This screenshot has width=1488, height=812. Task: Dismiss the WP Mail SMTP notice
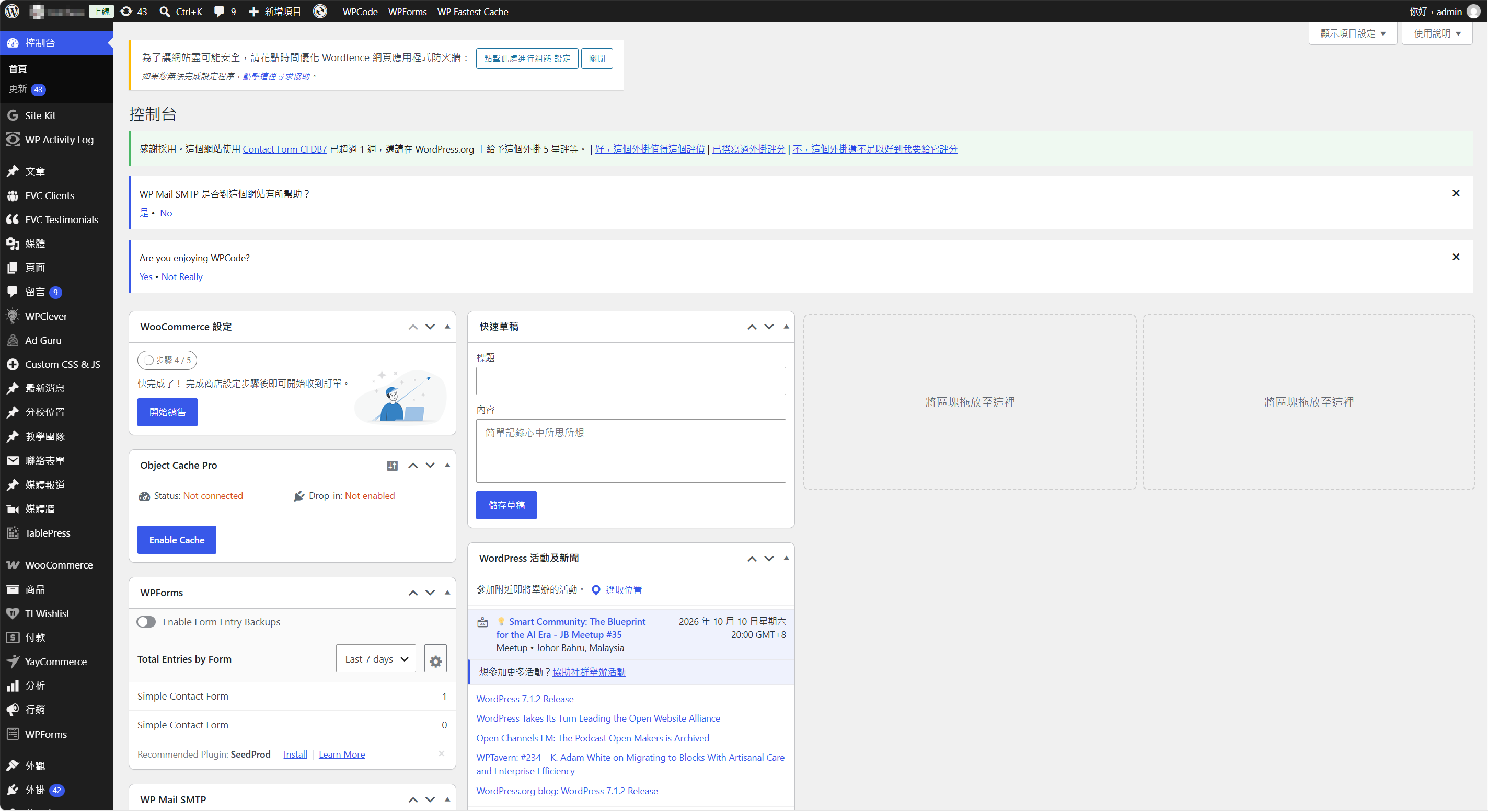pyautogui.click(x=1456, y=193)
